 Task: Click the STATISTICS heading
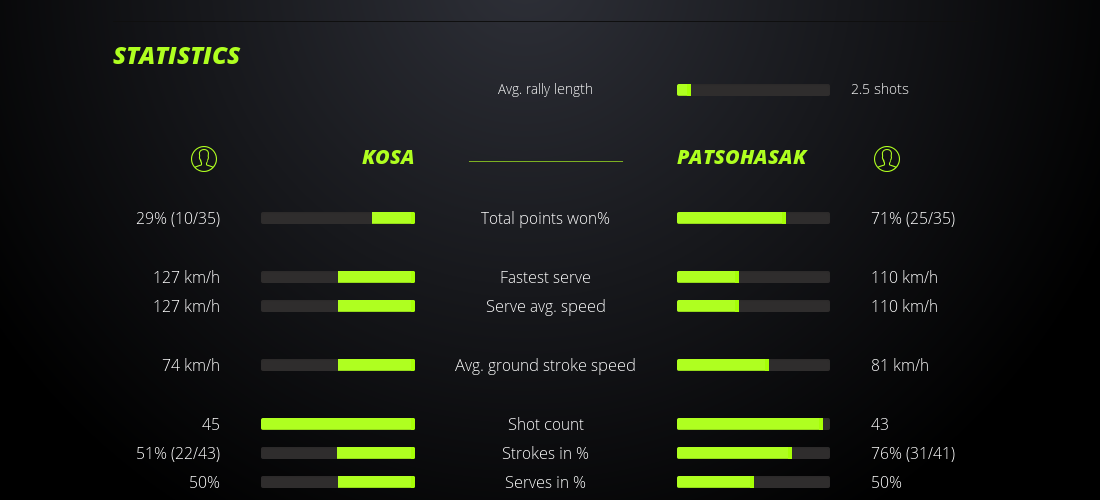click(x=177, y=56)
